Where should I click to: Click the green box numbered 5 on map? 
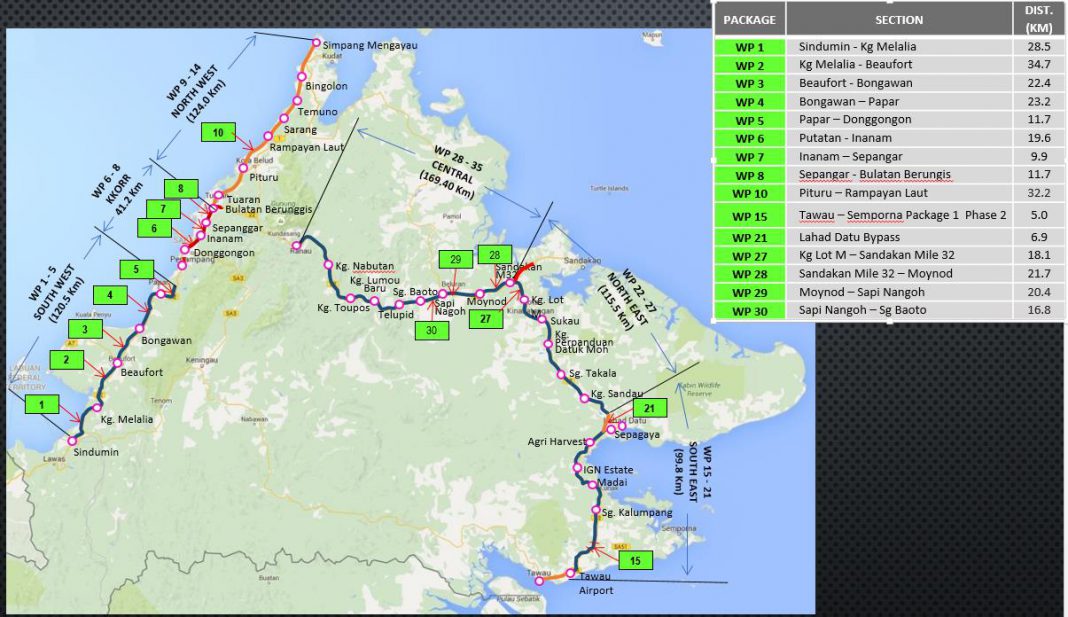136,268
